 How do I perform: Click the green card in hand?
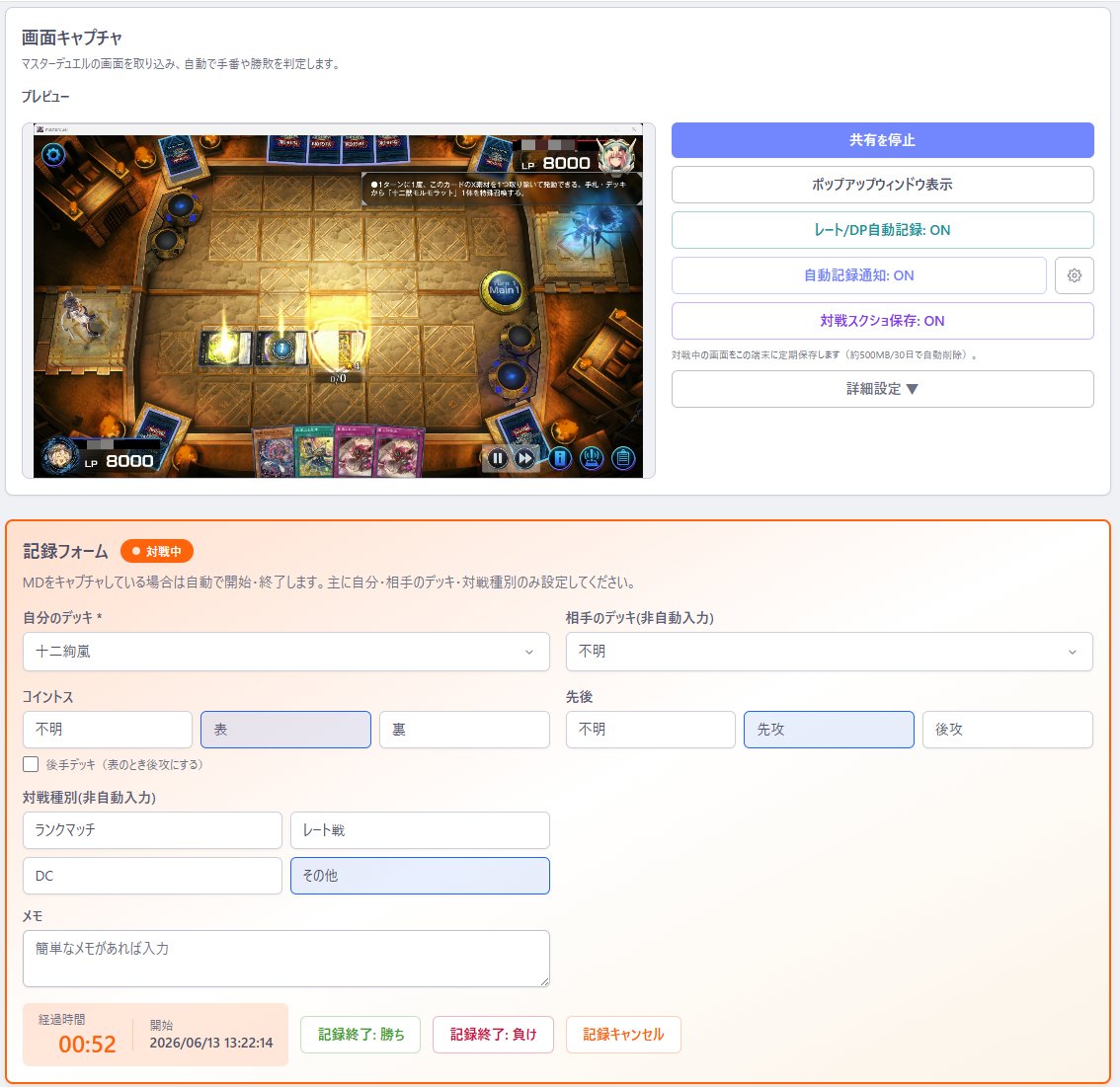coord(315,451)
